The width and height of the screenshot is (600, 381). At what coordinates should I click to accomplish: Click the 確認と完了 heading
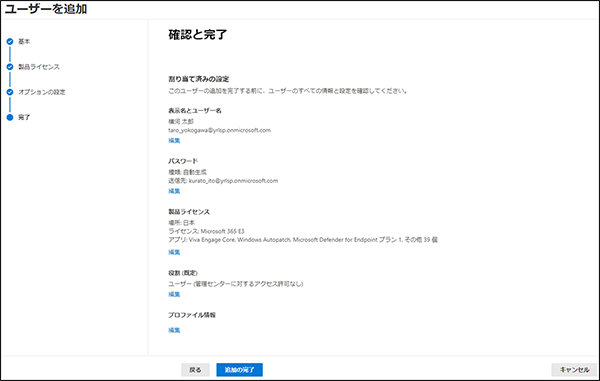pos(198,34)
